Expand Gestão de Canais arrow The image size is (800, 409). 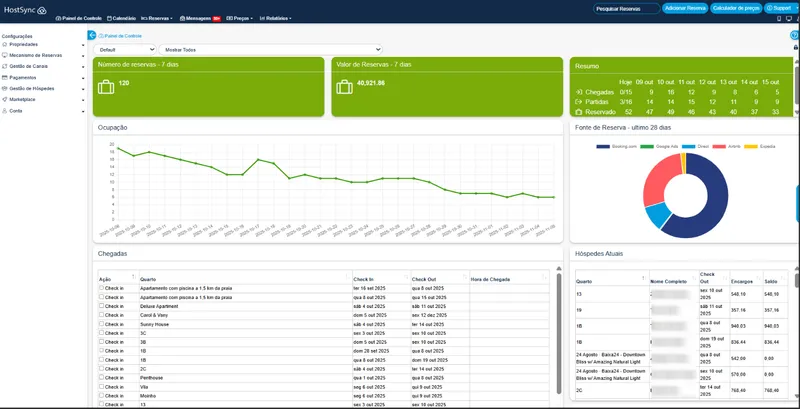tap(83, 67)
